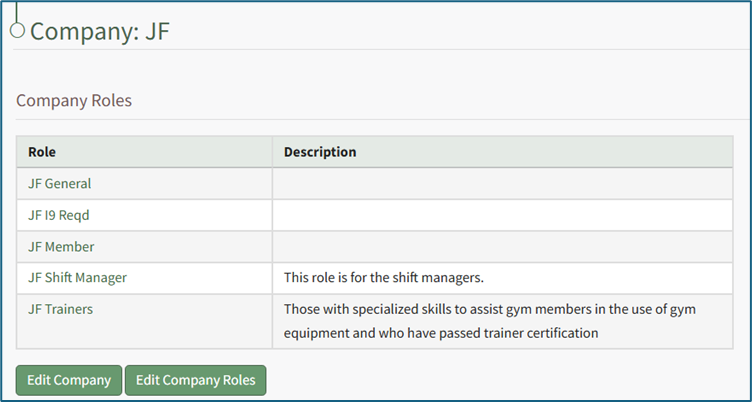752x402 pixels.
Task: Click the circle marker beside Company: JF
Action: (x=17, y=30)
